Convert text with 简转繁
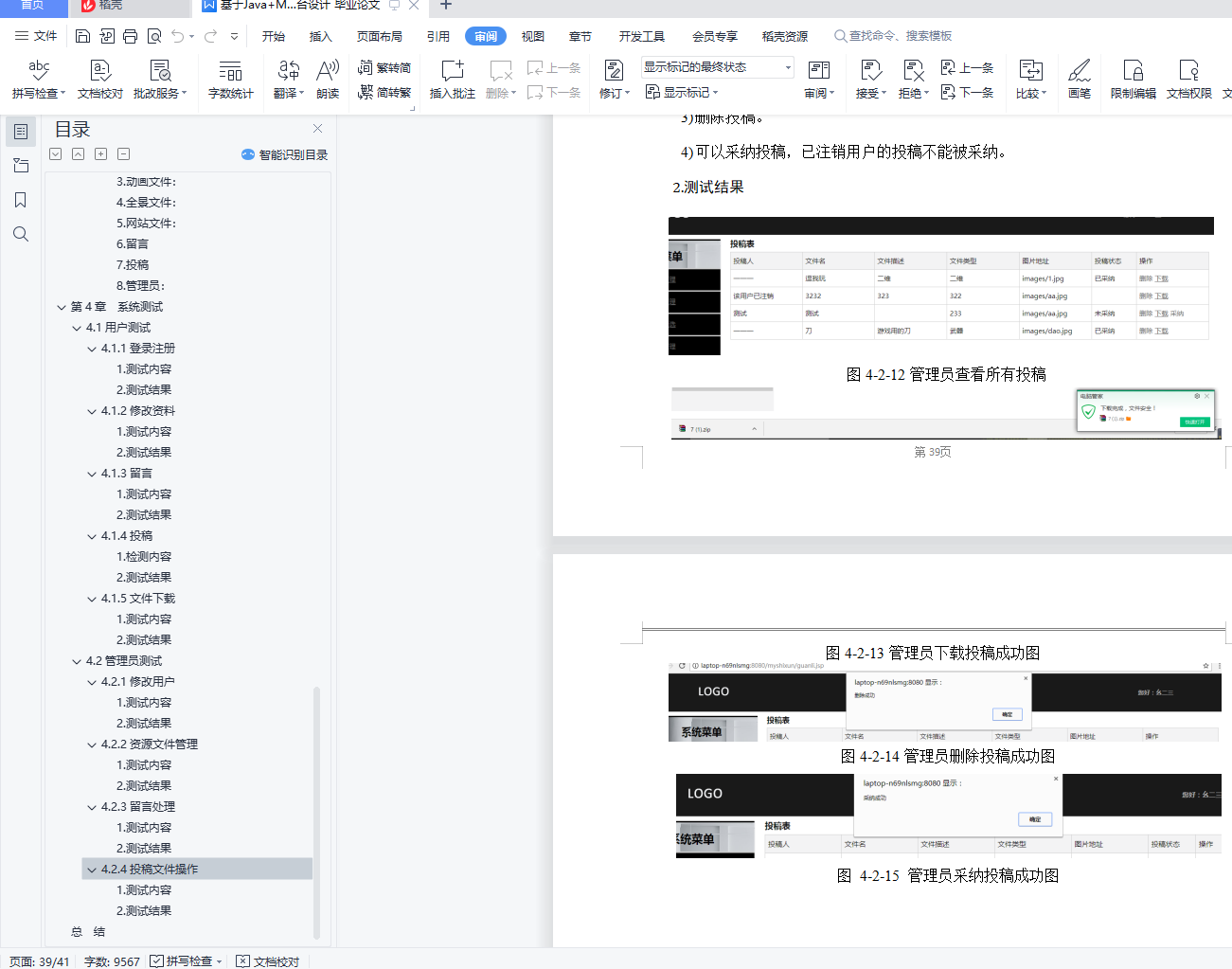 tap(384, 92)
